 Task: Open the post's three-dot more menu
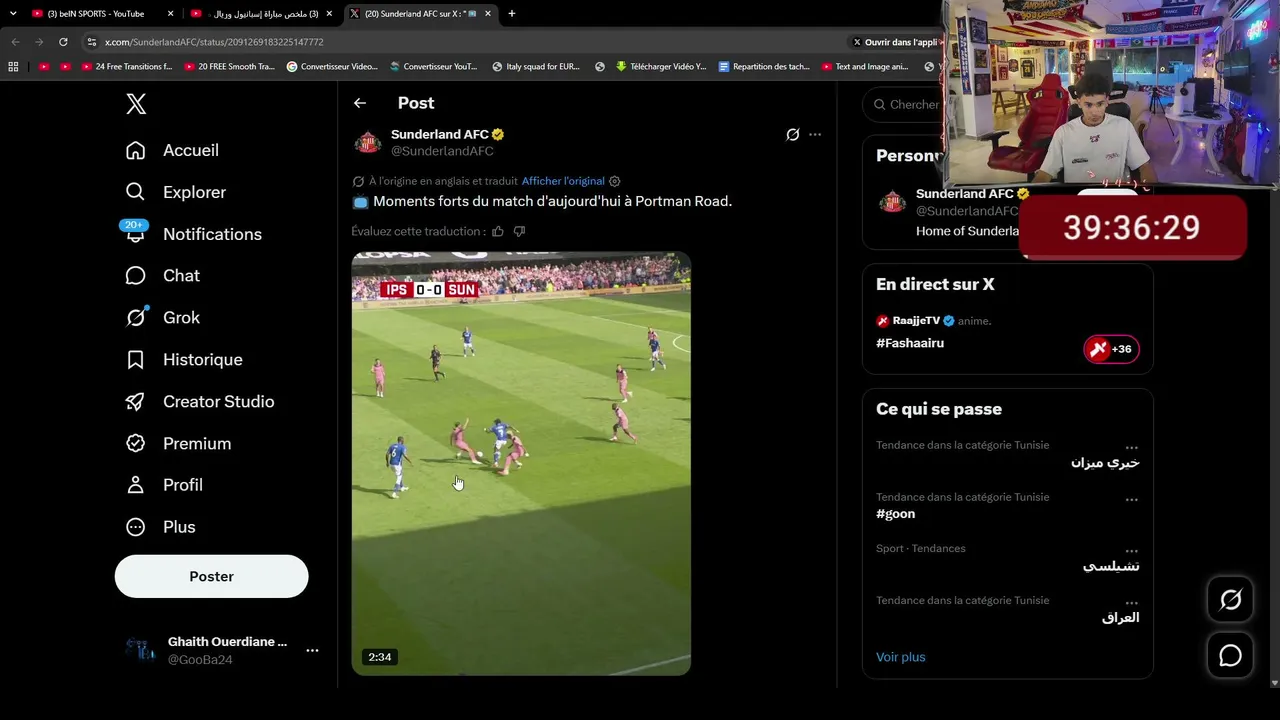coord(815,134)
